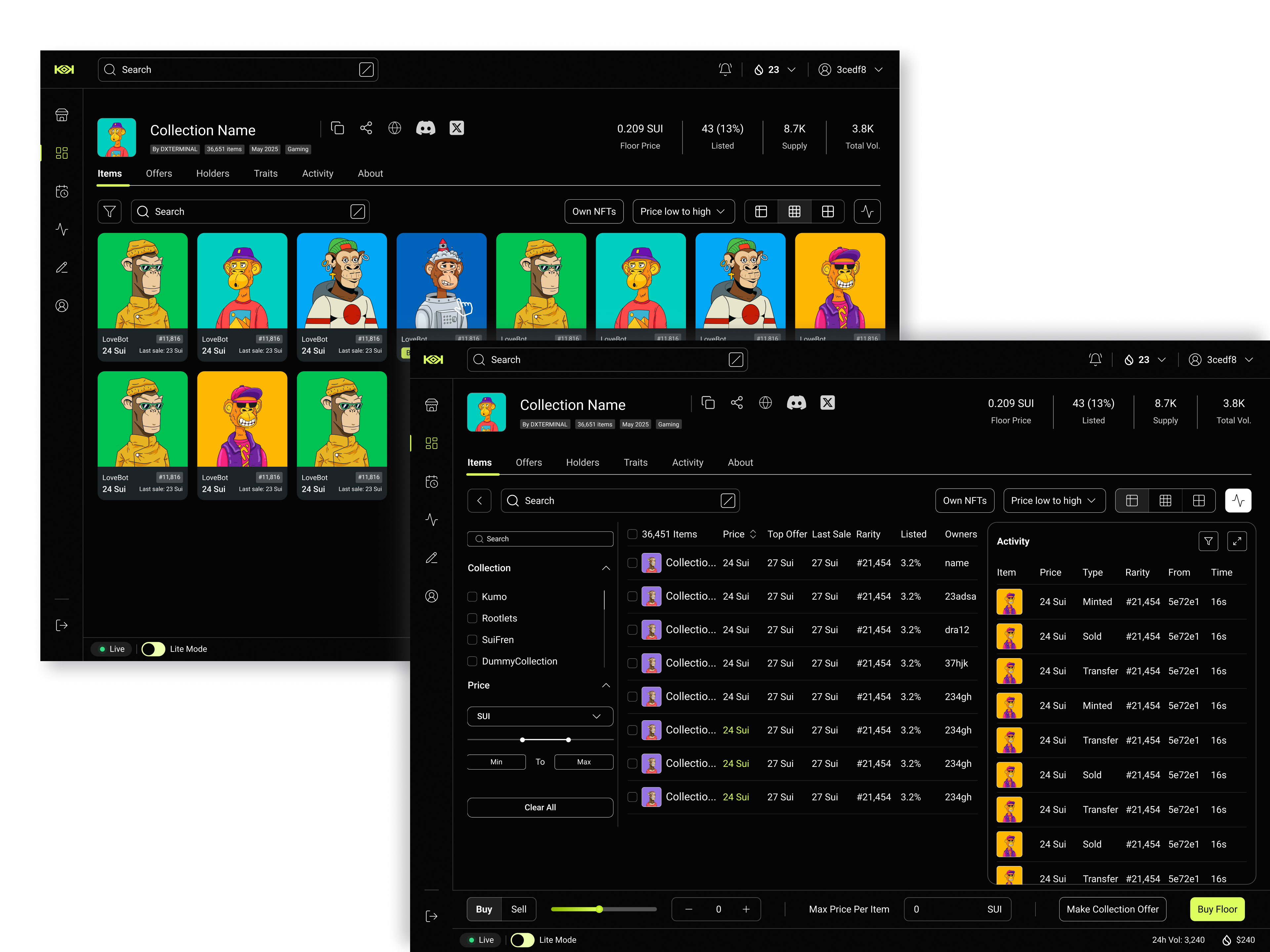Open the Activity panel filter icon
1270x952 pixels.
coord(1208,541)
